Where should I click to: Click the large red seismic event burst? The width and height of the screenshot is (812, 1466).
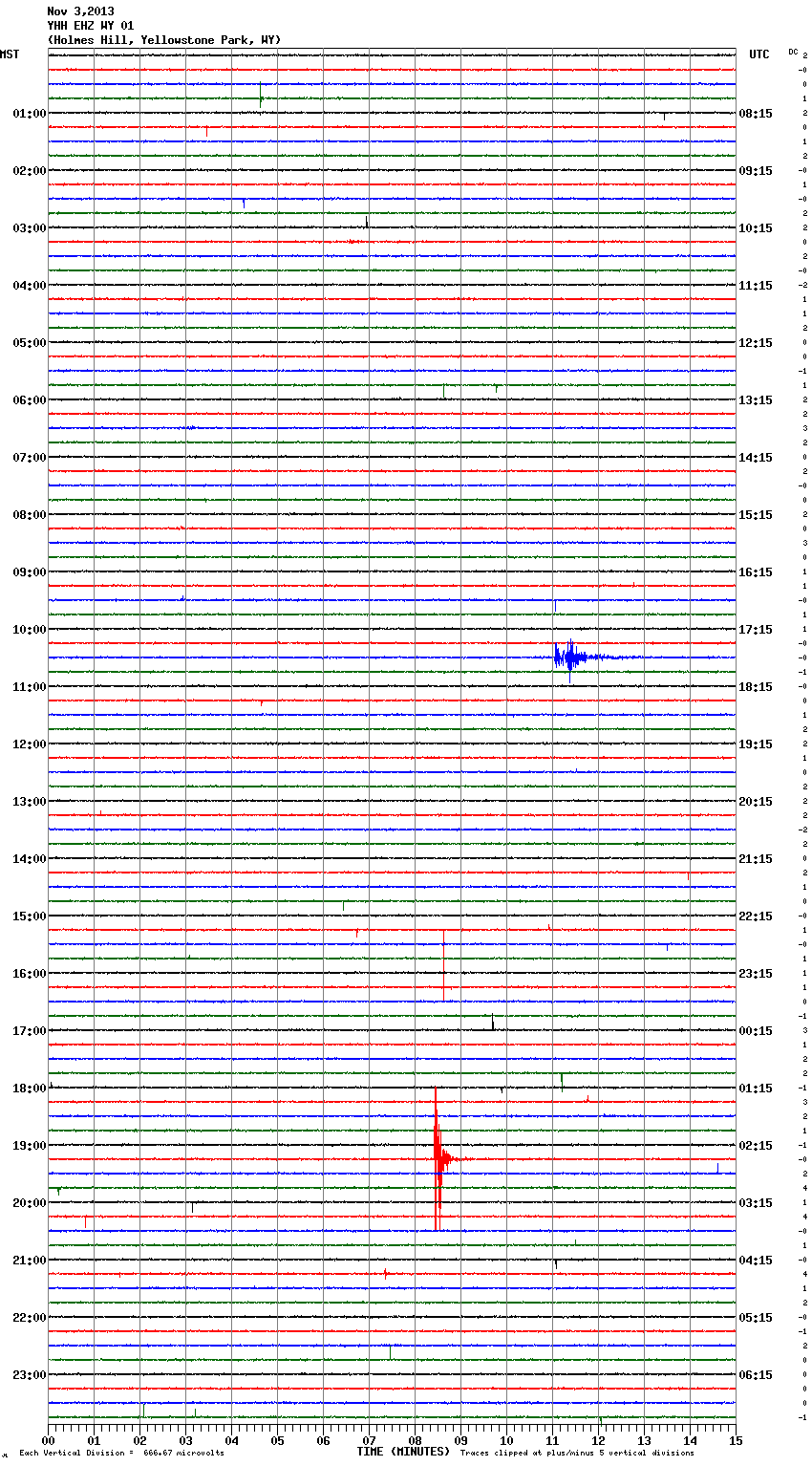pyautogui.click(x=439, y=1159)
